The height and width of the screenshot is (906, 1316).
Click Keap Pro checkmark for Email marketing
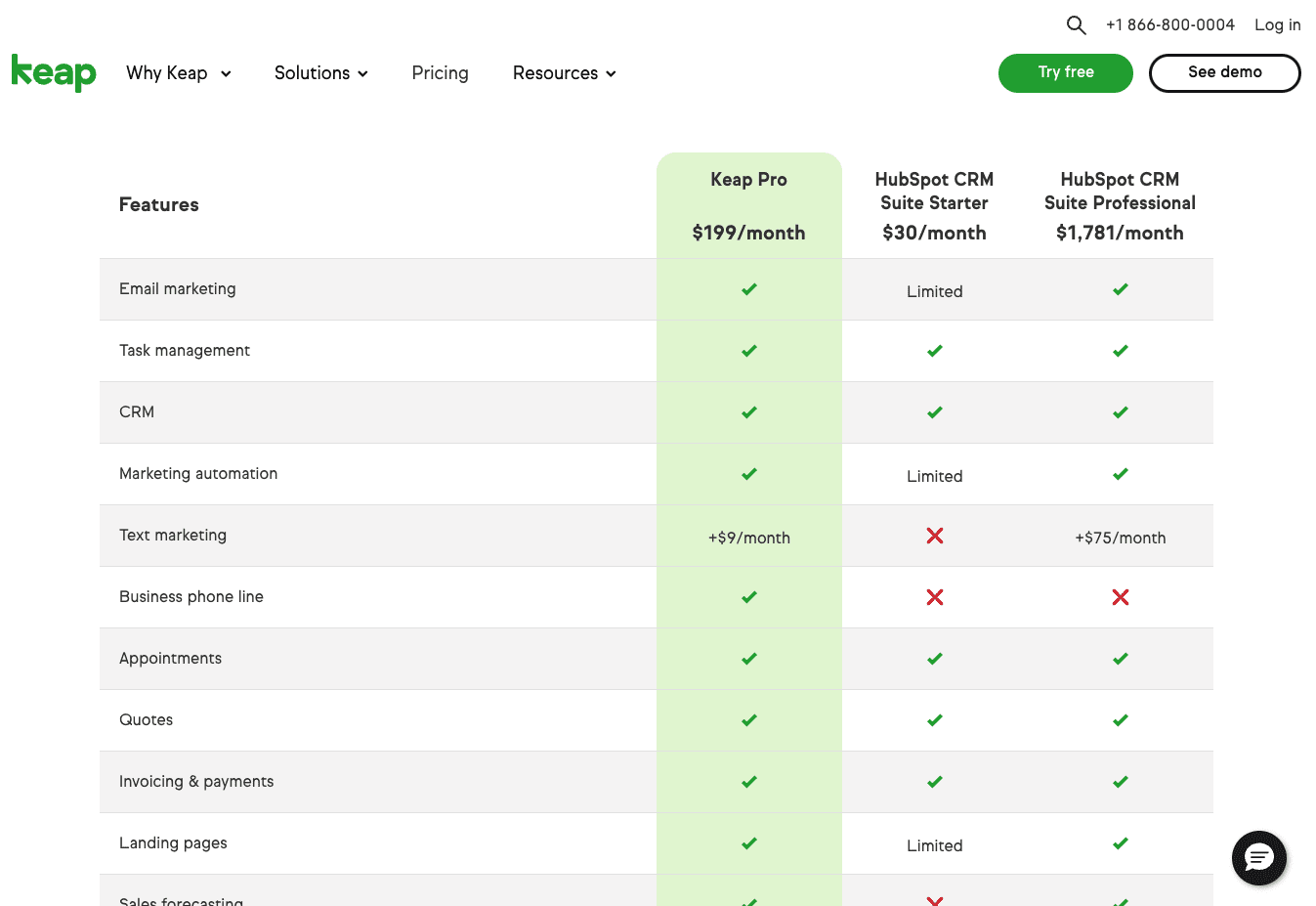click(x=749, y=289)
